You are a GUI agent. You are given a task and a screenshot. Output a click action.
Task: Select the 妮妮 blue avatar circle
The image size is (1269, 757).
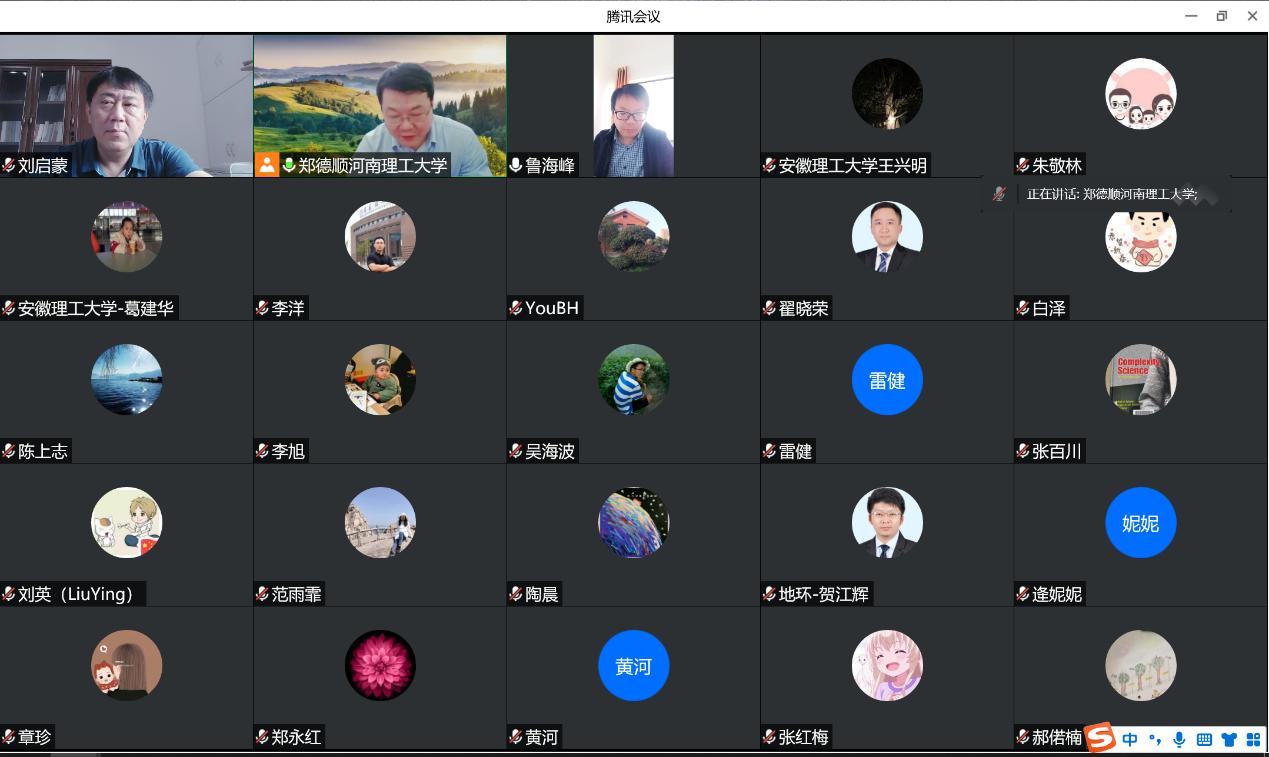pos(1140,523)
